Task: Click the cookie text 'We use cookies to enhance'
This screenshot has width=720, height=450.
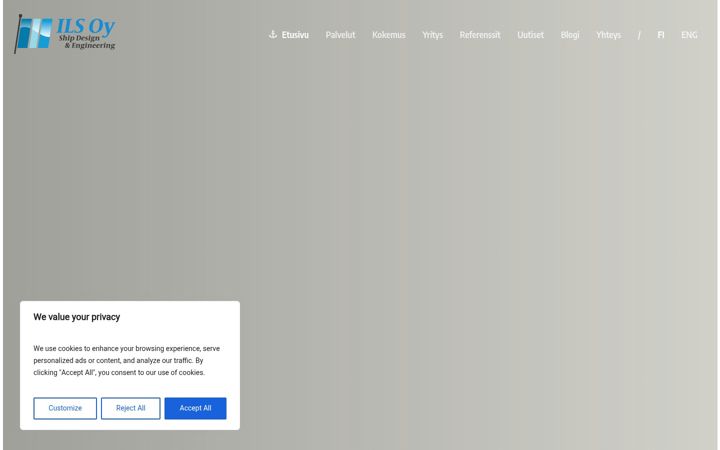Action: (x=75, y=349)
